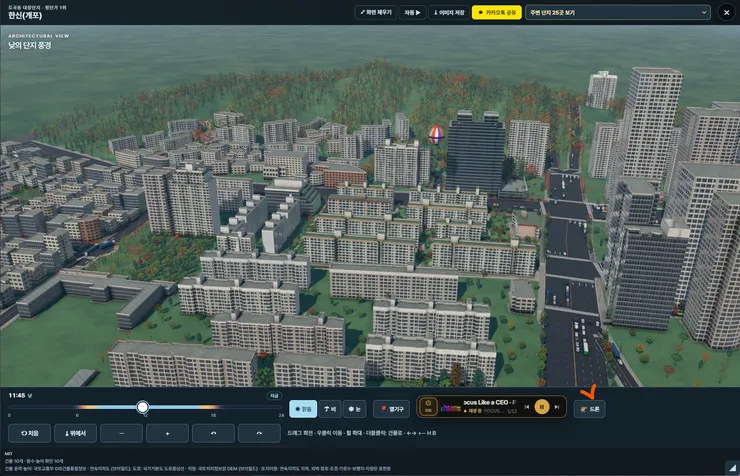This screenshot has height=476, width=740.
Task: Click the 화면 채우기 fill-screen button
Action: [376, 13]
